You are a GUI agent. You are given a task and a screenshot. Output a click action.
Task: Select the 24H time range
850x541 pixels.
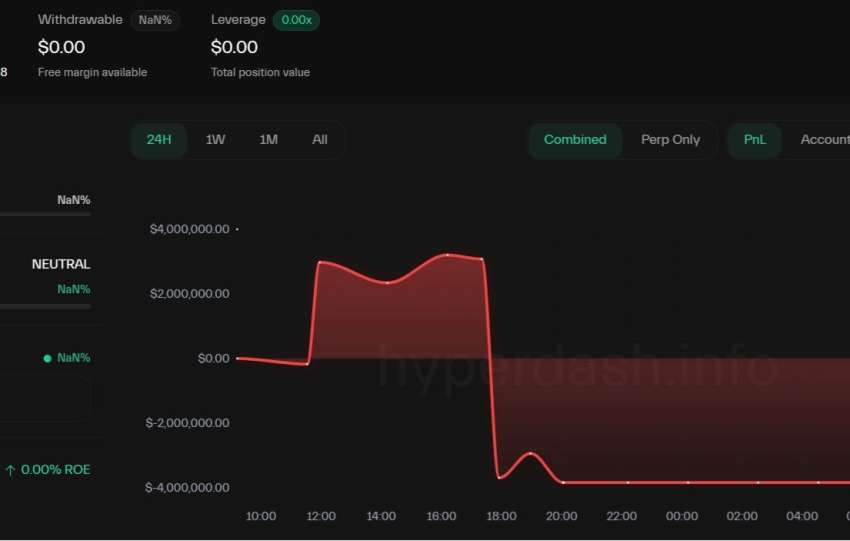point(159,140)
